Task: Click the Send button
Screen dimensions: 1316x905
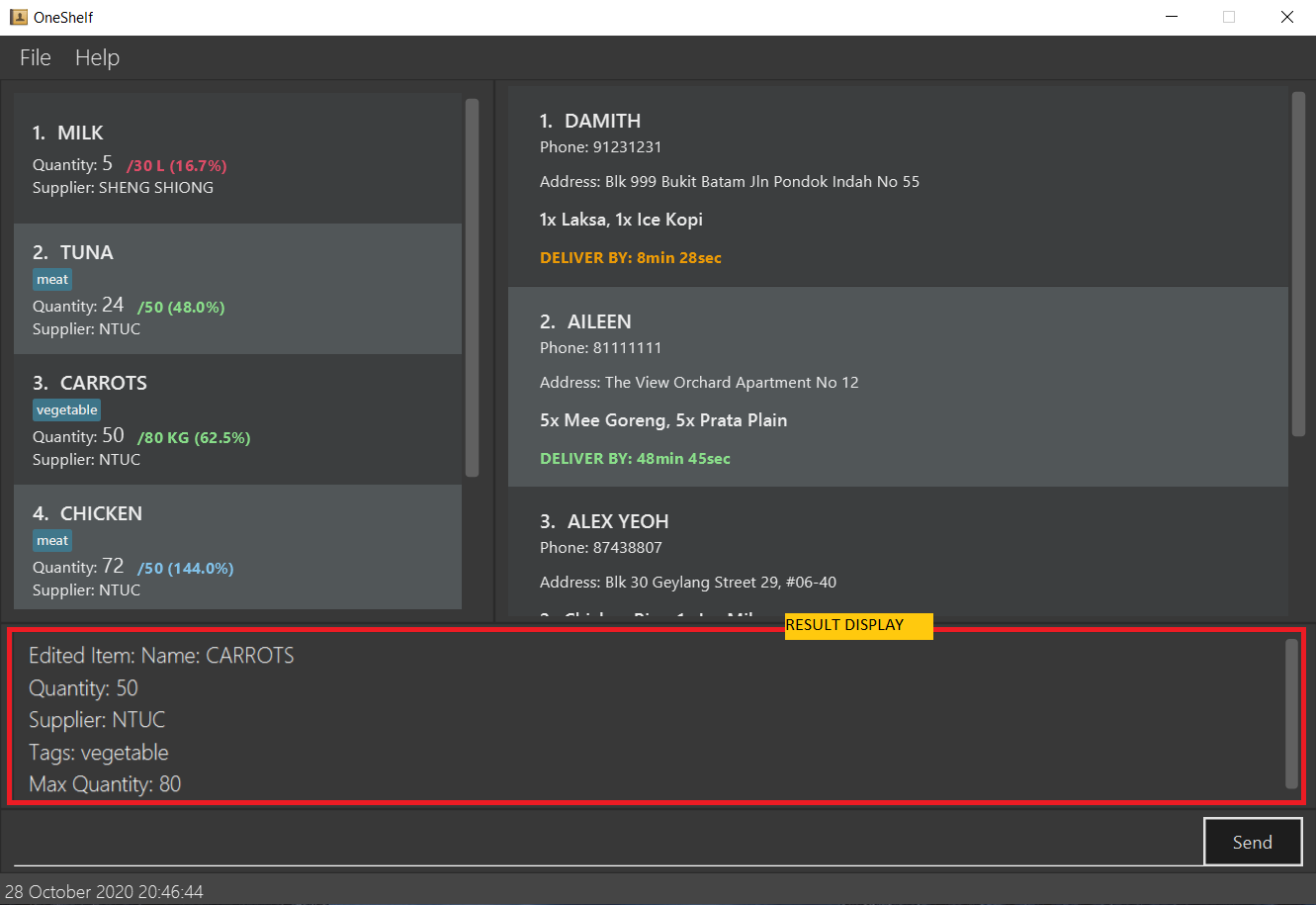Action: click(x=1253, y=842)
